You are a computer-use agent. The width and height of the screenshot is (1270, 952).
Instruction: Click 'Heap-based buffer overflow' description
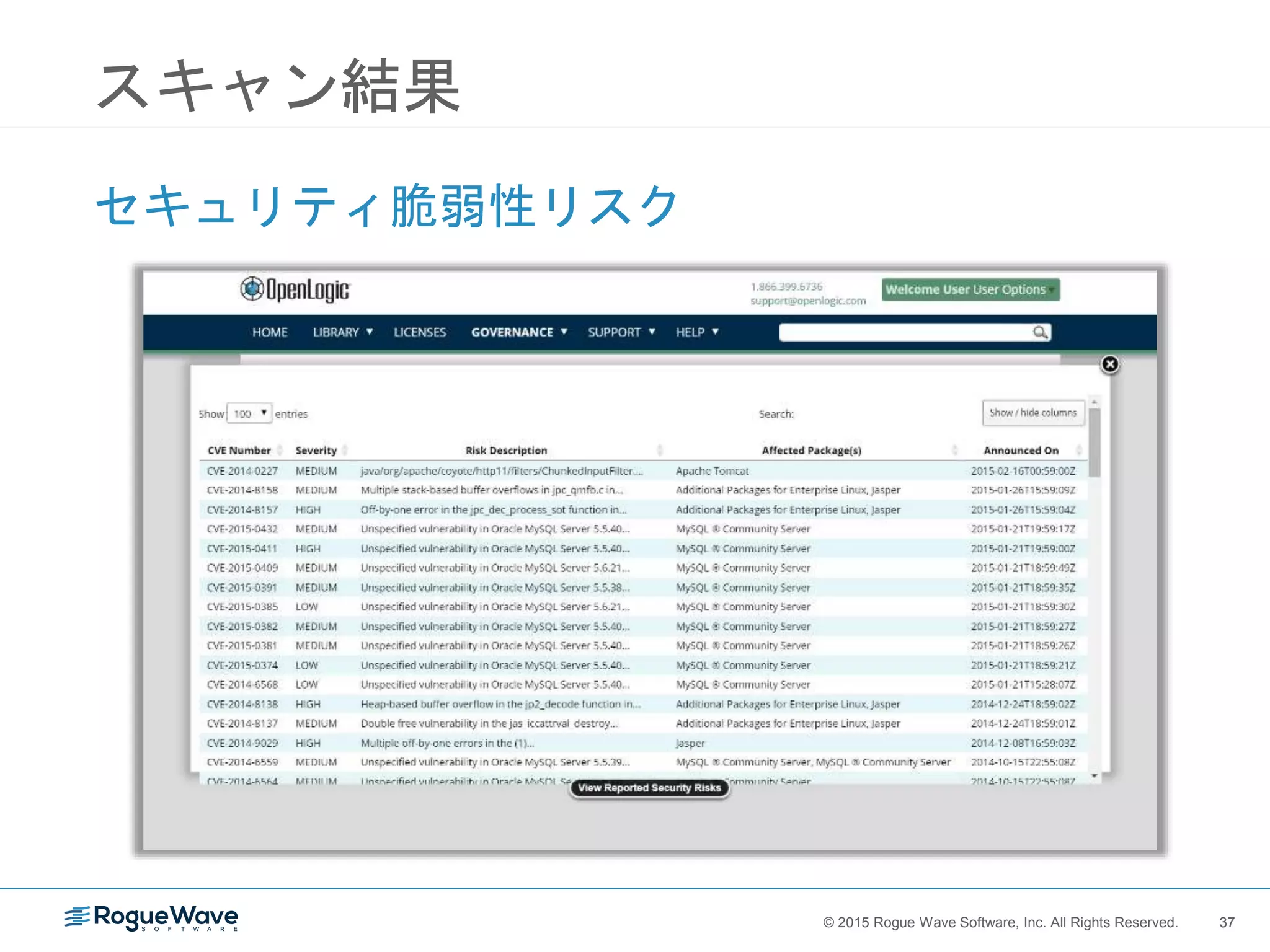coord(500,704)
